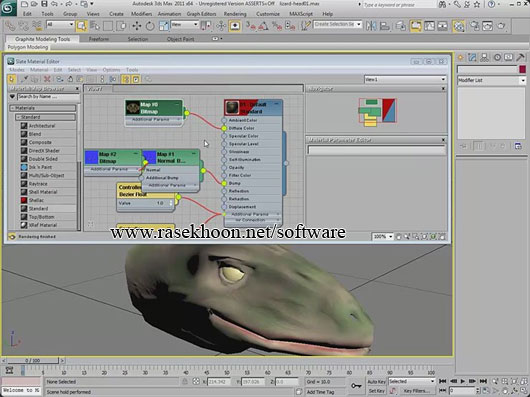Click the Bezier Float Value spinner
This screenshot has width=530, height=397.
[171, 203]
